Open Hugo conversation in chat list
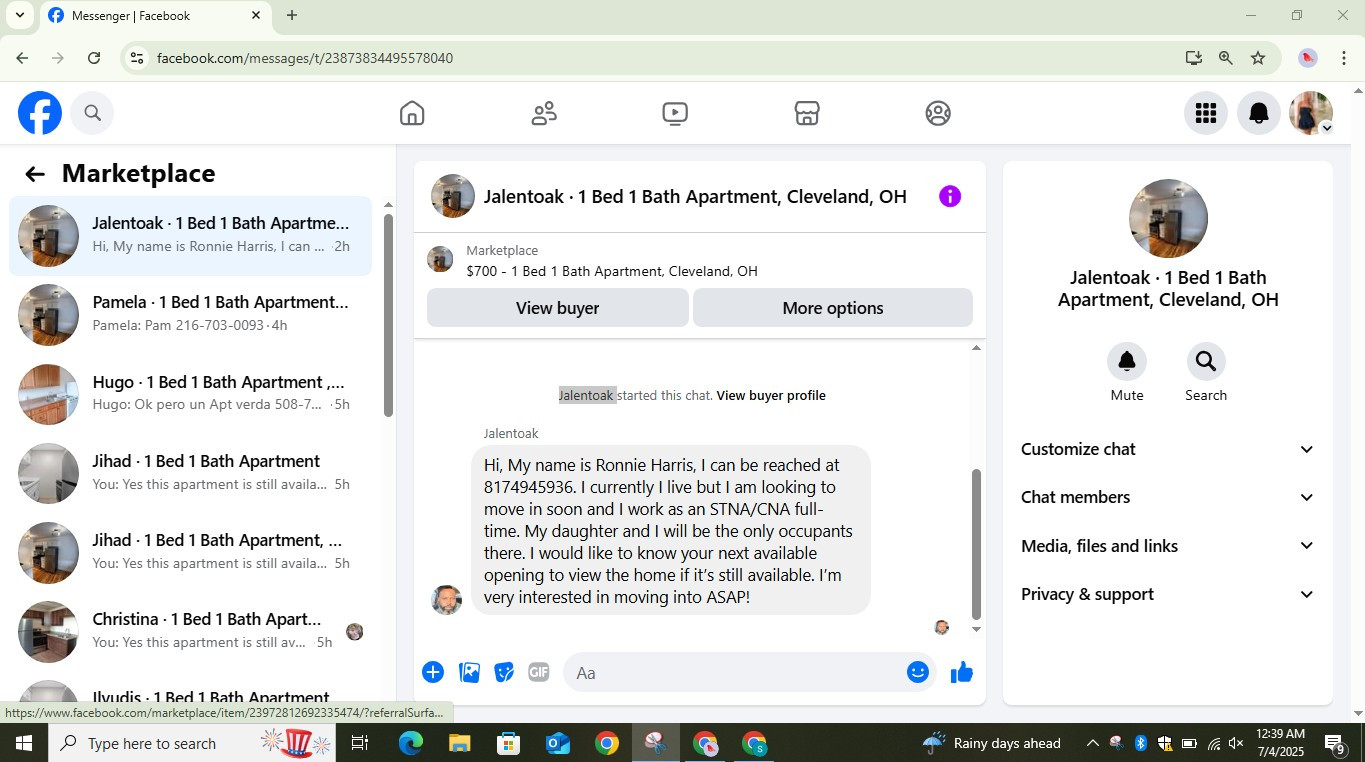Image resolution: width=1365 pixels, height=762 pixels. click(x=190, y=394)
